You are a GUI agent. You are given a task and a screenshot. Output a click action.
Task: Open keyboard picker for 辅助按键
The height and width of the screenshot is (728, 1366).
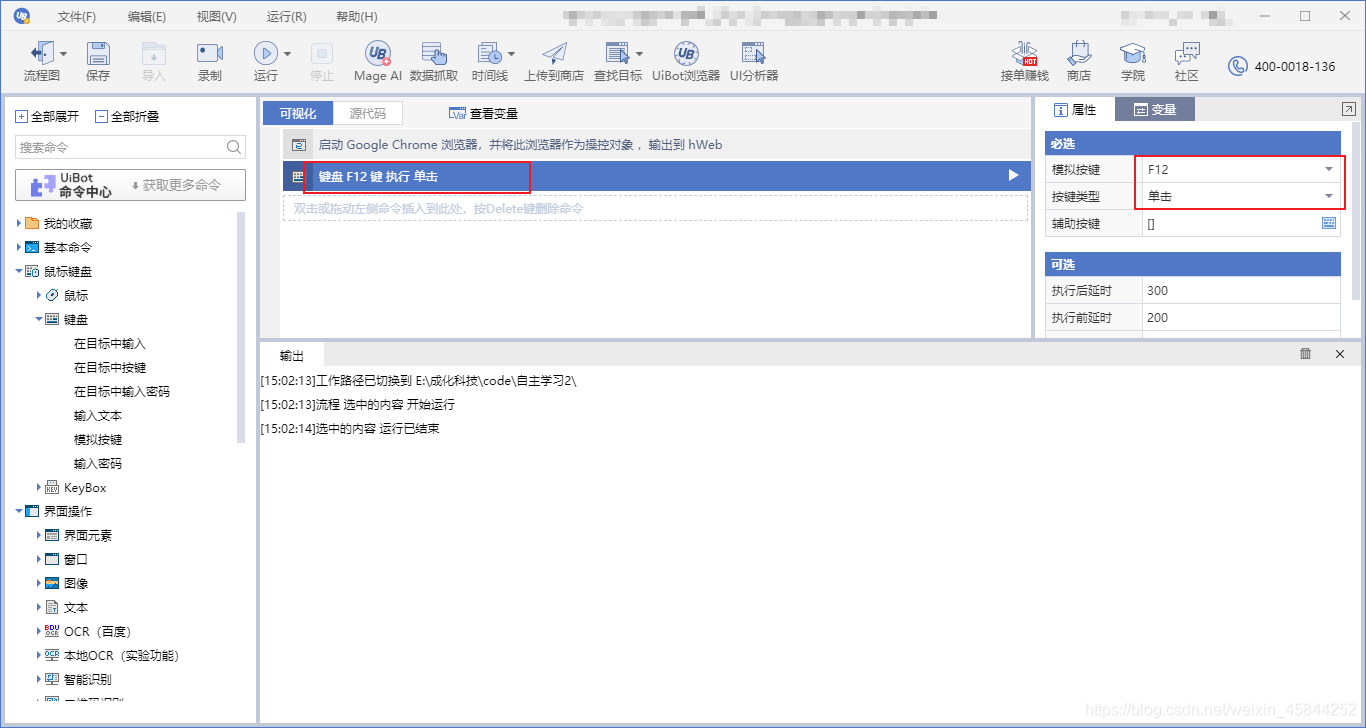click(1329, 223)
